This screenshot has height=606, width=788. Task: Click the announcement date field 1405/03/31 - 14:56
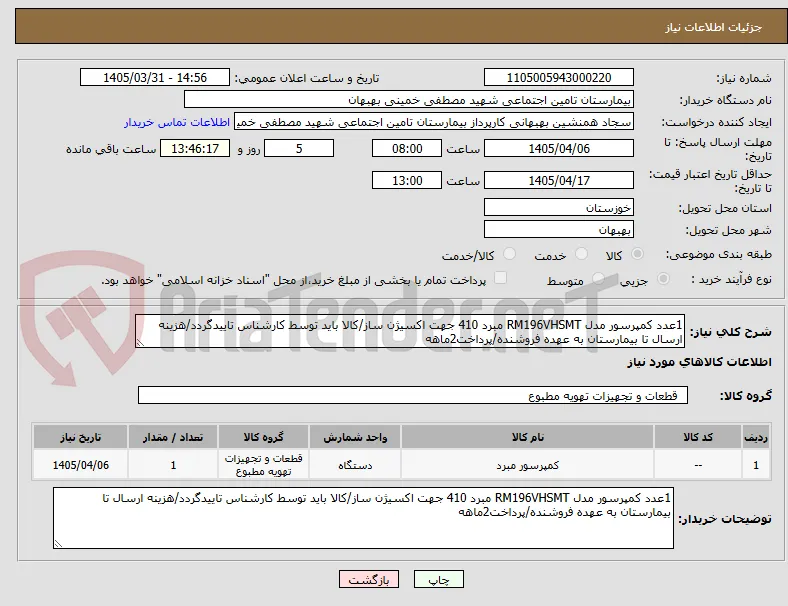click(155, 77)
